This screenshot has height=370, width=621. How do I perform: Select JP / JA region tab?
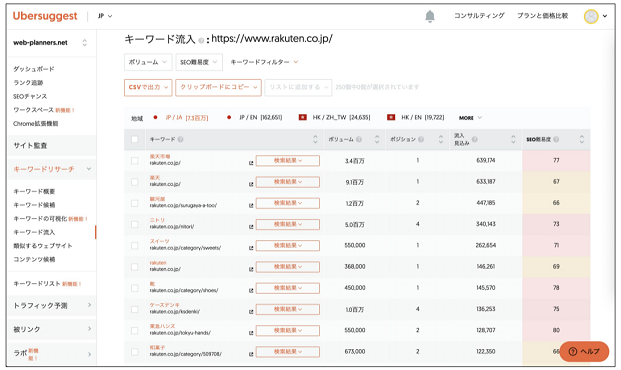tap(187, 118)
